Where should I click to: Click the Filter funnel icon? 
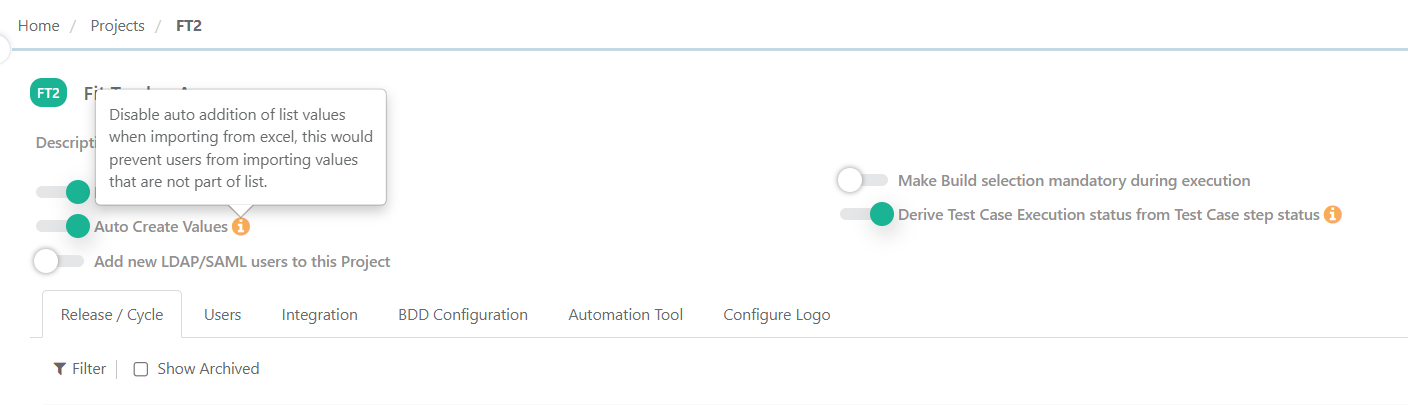pyautogui.click(x=59, y=369)
